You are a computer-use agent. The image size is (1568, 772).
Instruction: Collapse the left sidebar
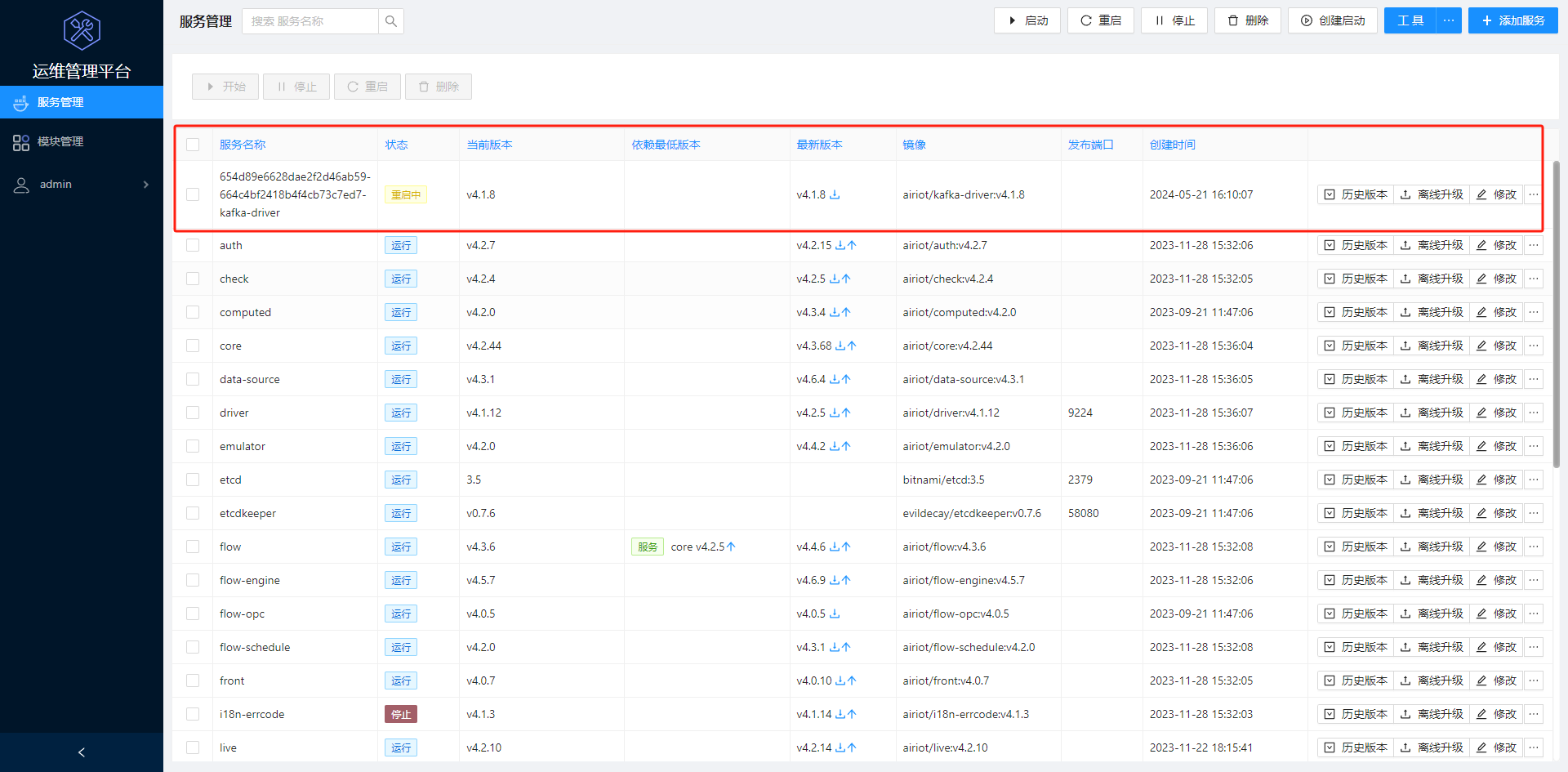82,752
